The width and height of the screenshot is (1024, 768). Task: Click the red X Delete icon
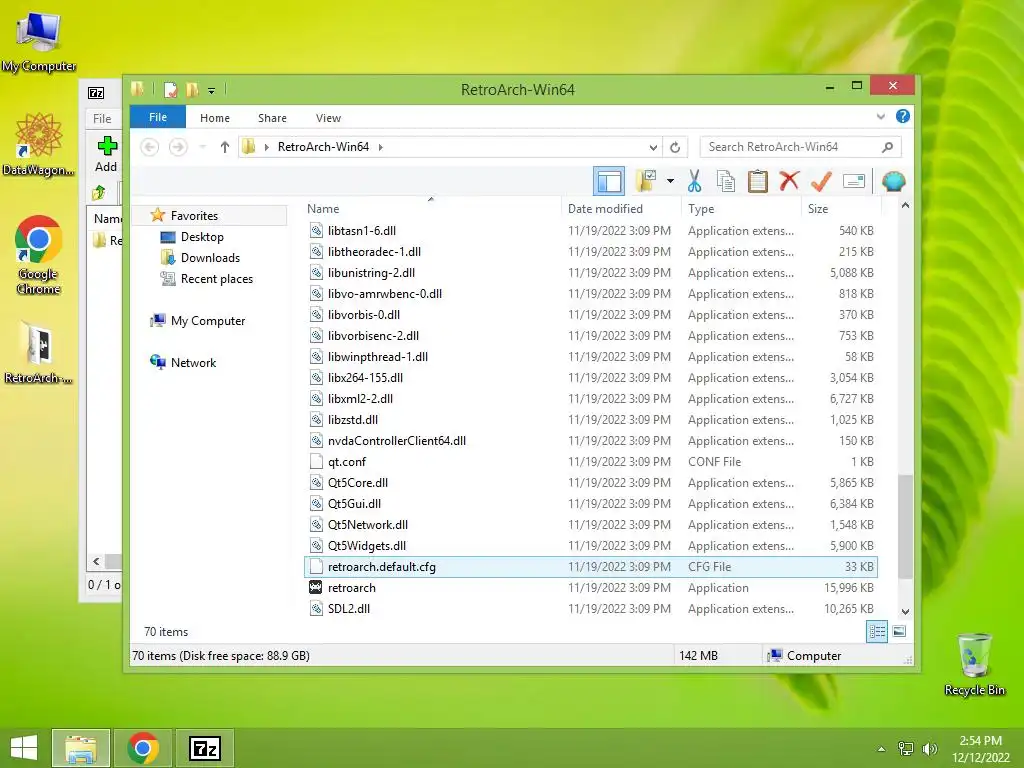(789, 180)
